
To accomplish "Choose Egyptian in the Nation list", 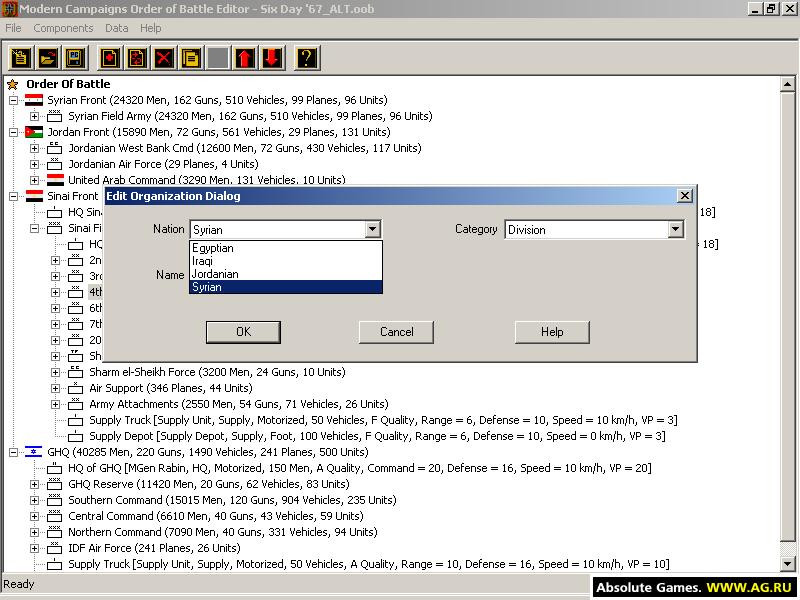I will (x=286, y=248).
